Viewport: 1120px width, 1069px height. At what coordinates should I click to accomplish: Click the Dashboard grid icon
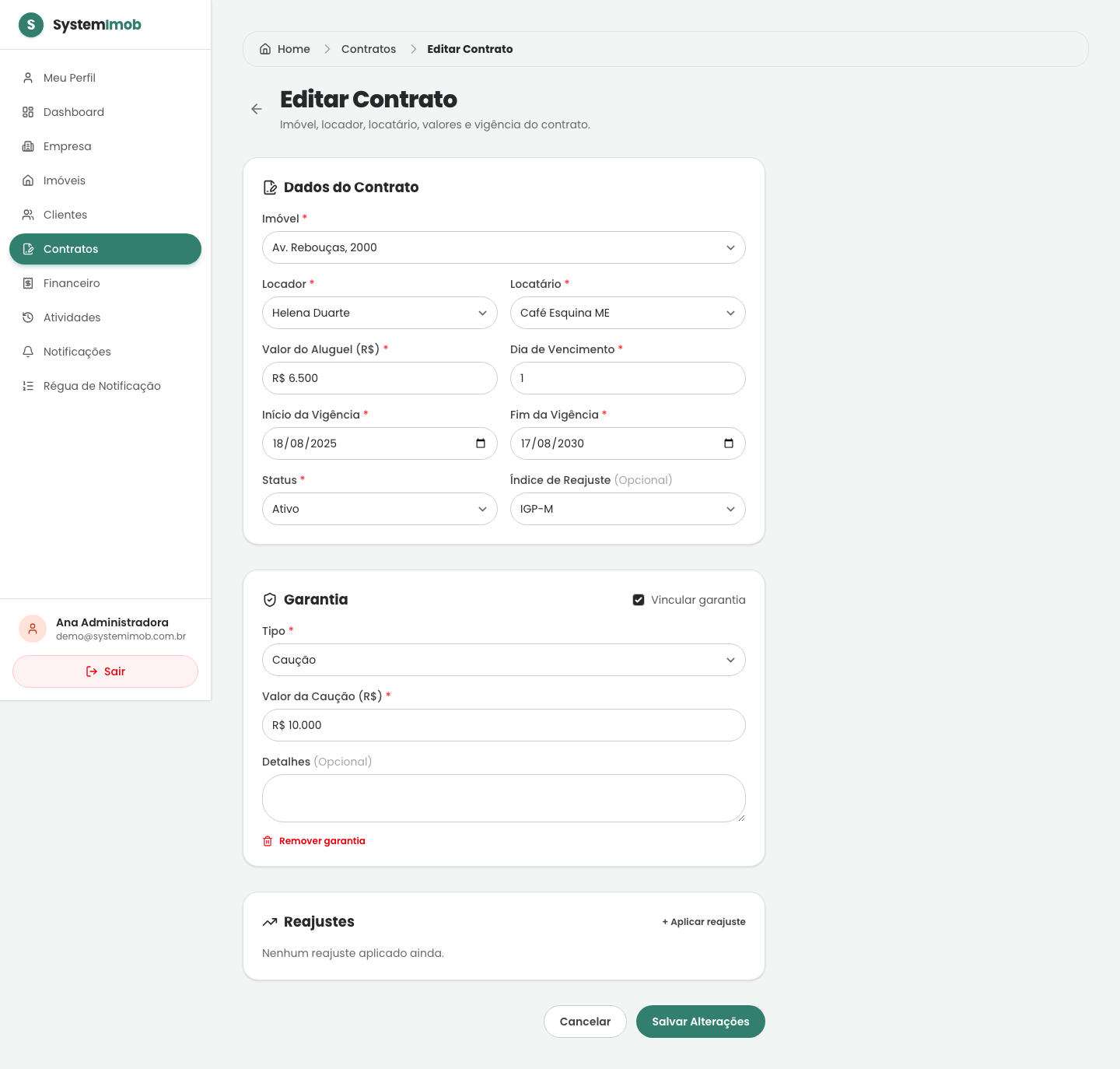(28, 112)
